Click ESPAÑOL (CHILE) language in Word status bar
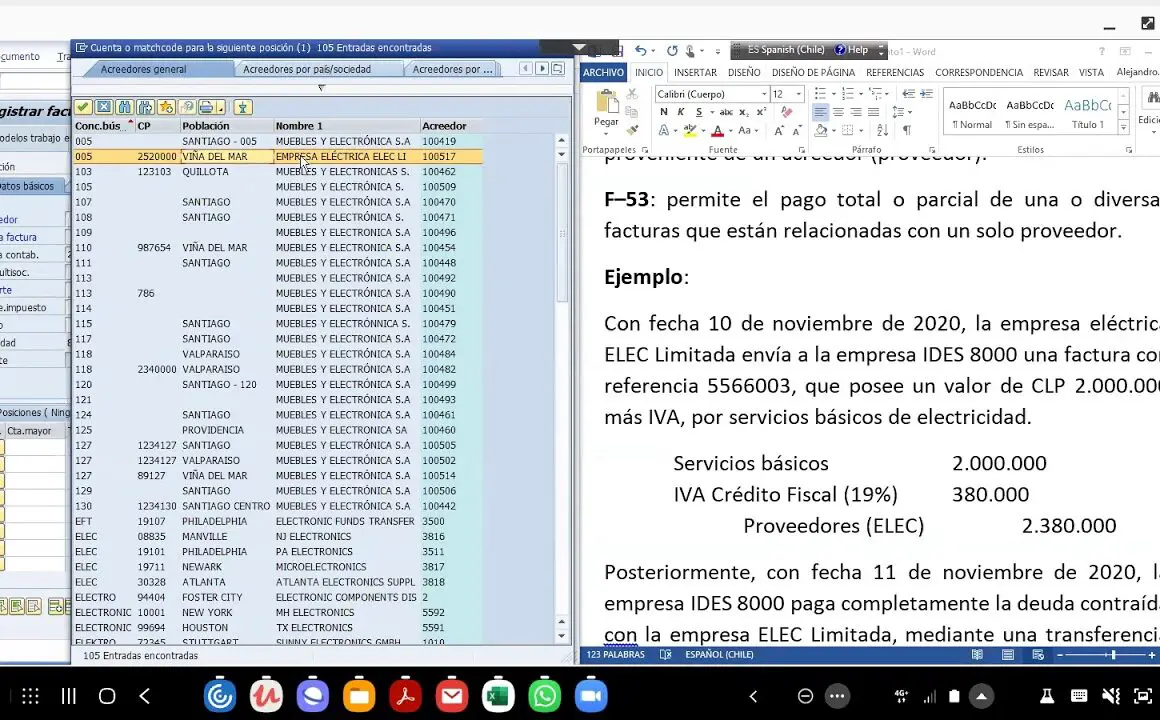This screenshot has height=720, width=1160. tap(719, 654)
